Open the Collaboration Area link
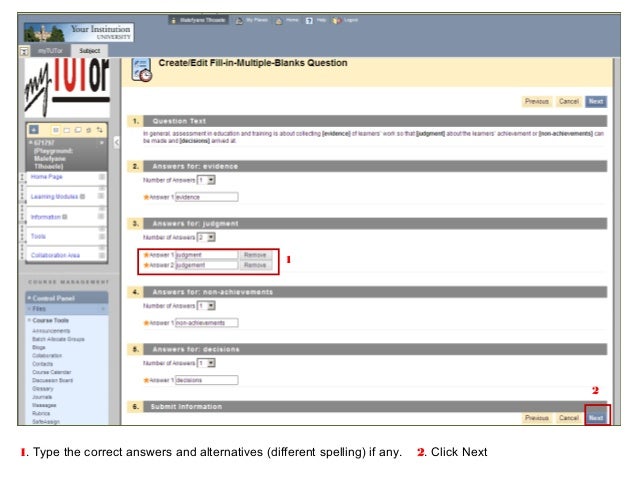Viewport: 638px width, 479px height. coord(55,256)
